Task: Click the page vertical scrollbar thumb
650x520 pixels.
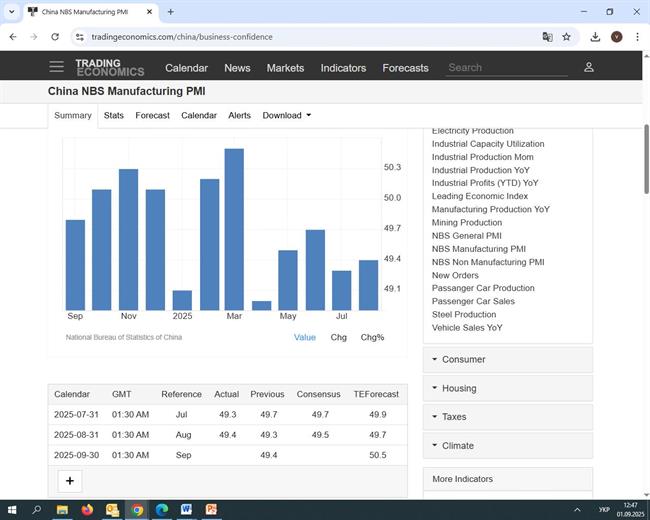Action: [x=646, y=159]
